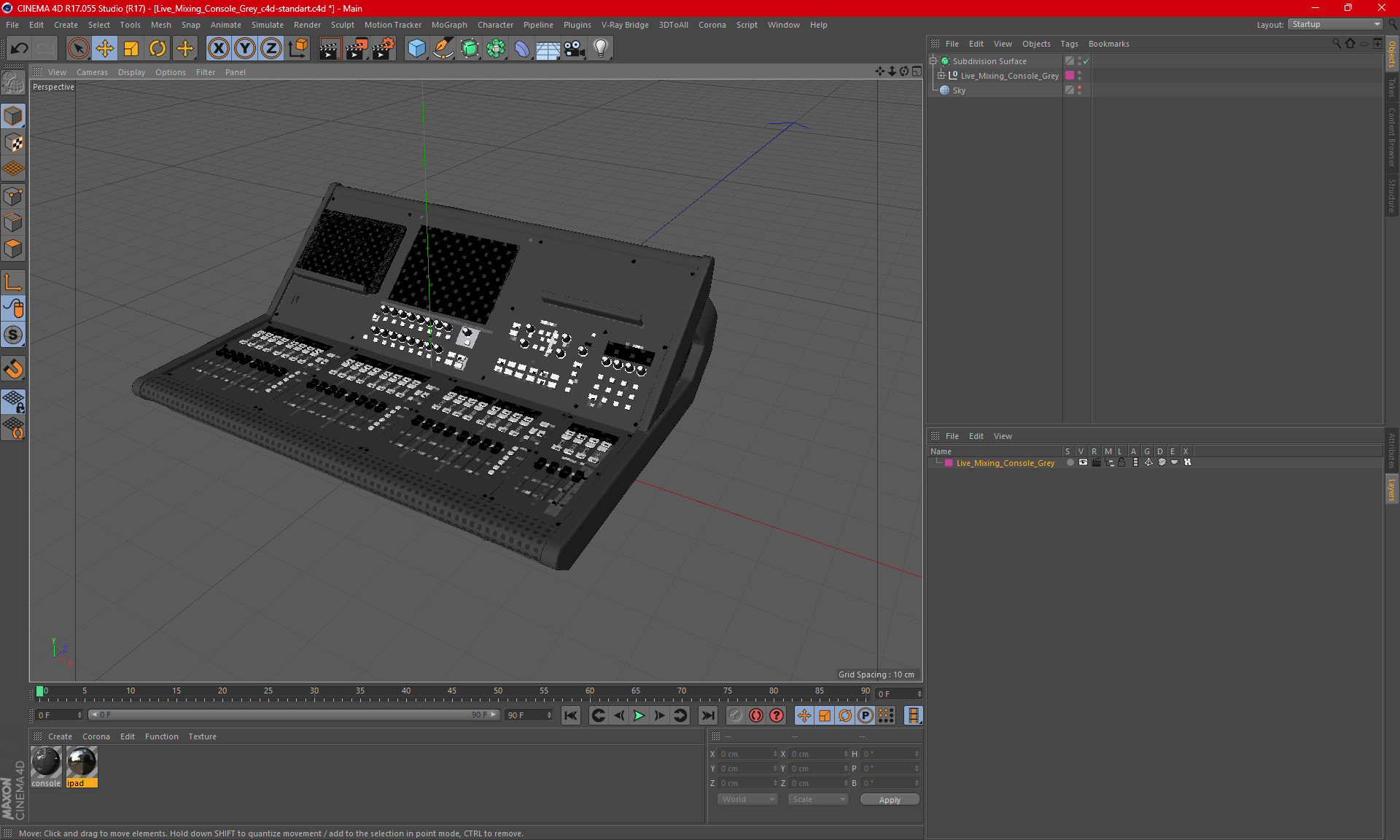Click the console material thumbnail
The height and width of the screenshot is (840, 1400).
[46, 762]
